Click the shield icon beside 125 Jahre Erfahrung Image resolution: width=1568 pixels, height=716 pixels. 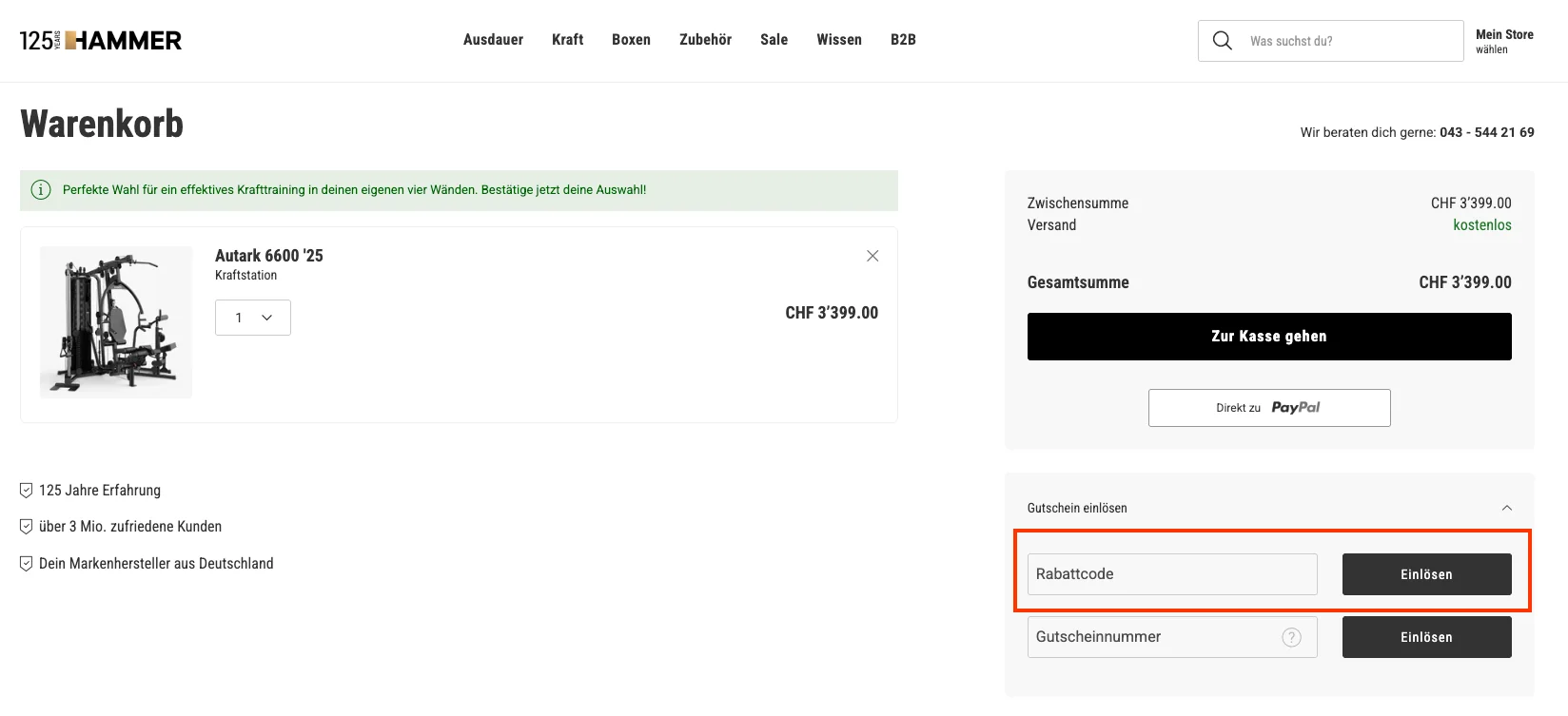tap(27, 491)
